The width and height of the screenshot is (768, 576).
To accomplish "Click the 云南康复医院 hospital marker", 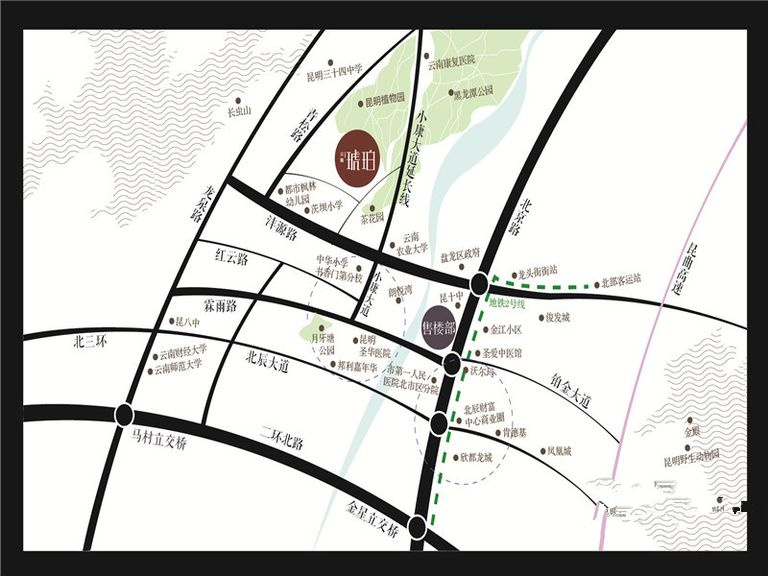I will pyautogui.click(x=425, y=56).
